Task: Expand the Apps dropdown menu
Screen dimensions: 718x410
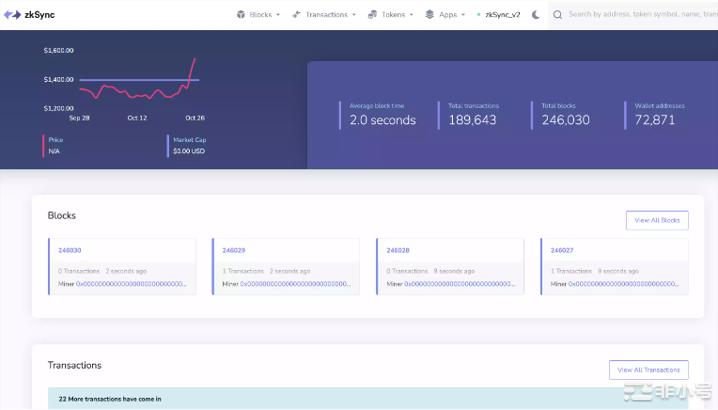Action: [x=445, y=15]
